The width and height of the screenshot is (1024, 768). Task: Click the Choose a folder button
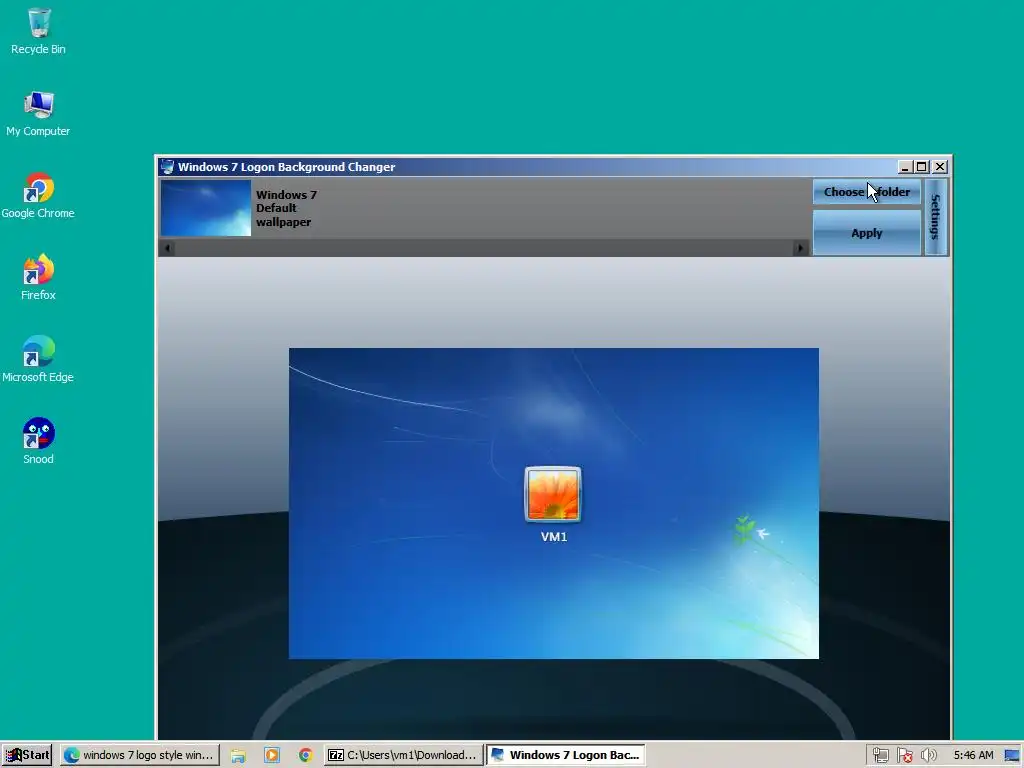tap(867, 192)
